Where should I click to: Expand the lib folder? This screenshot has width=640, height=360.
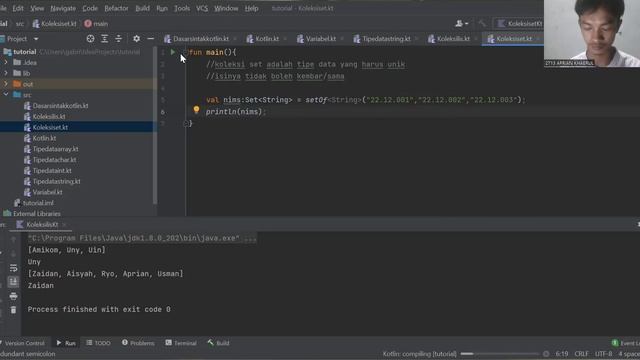6,73
